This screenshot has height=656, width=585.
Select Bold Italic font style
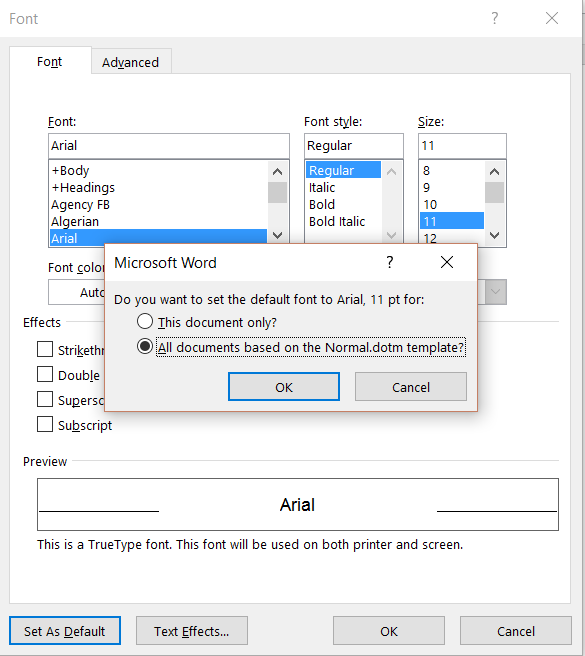click(x=343, y=221)
